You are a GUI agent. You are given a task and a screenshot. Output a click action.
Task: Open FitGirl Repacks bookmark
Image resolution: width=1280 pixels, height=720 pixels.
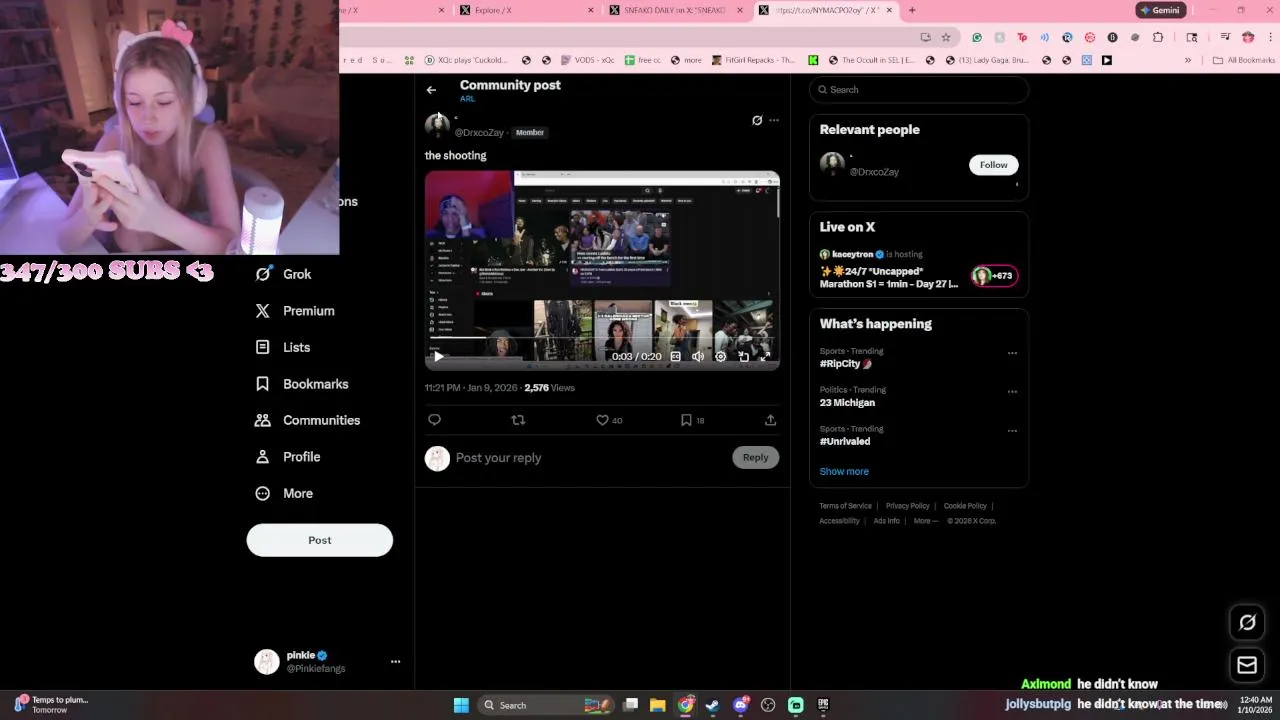(754, 60)
